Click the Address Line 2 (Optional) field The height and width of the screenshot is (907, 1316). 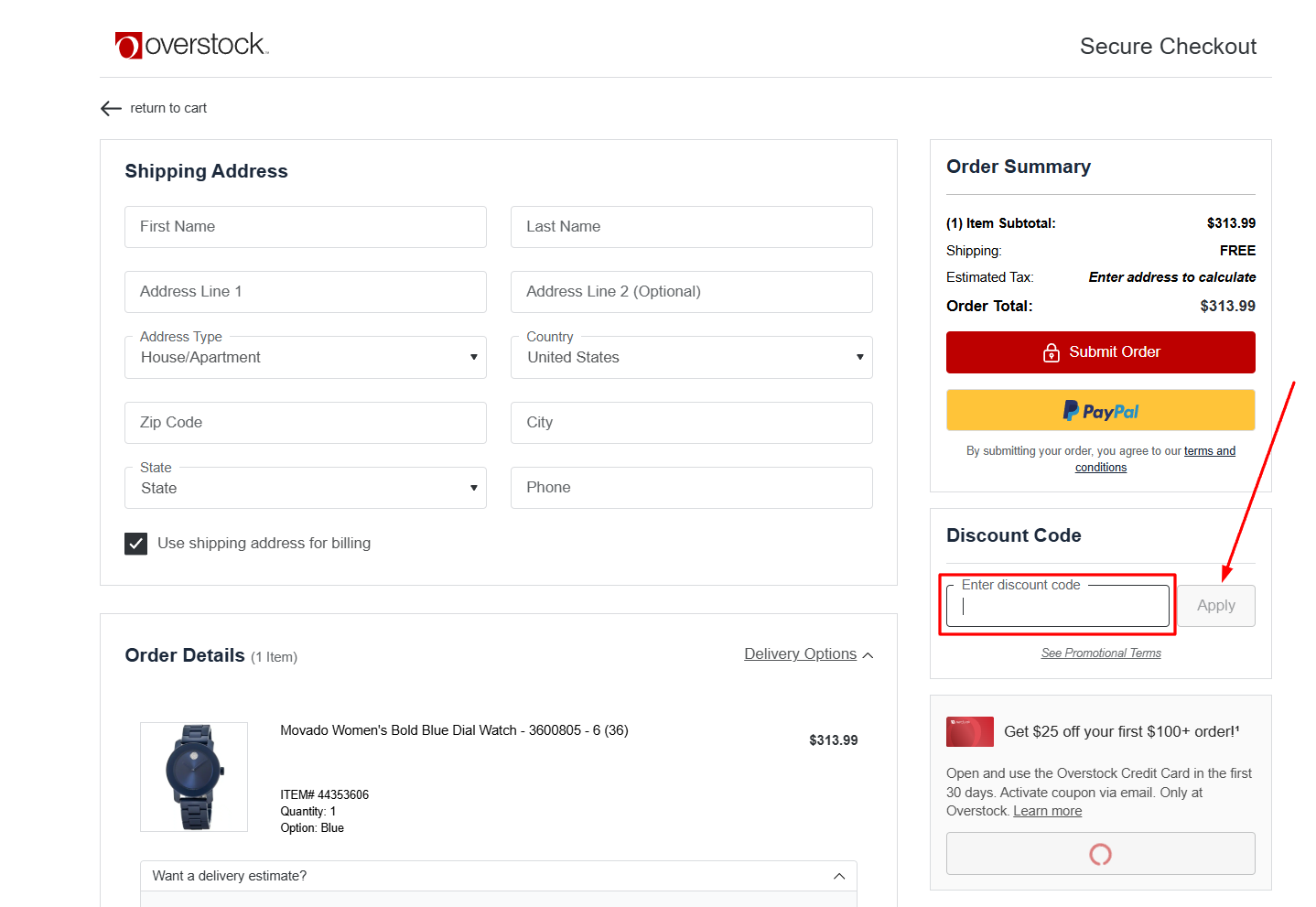coord(692,292)
